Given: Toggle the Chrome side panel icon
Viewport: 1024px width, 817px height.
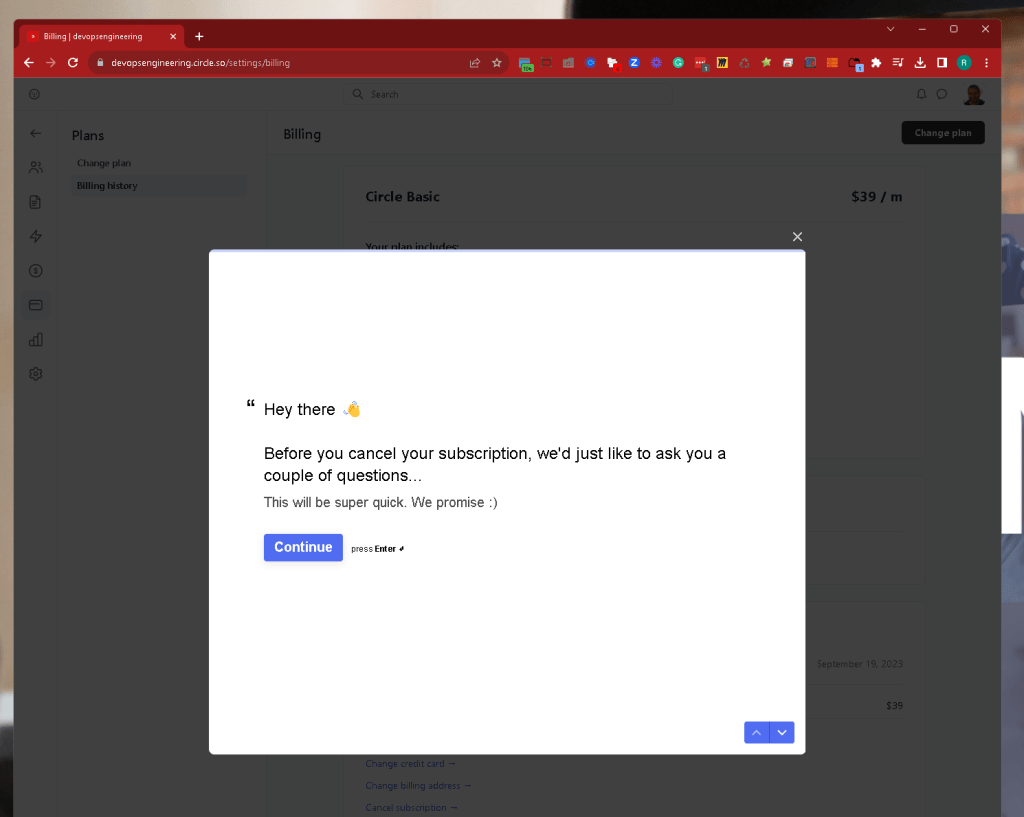Looking at the screenshot, I should 942,63.
